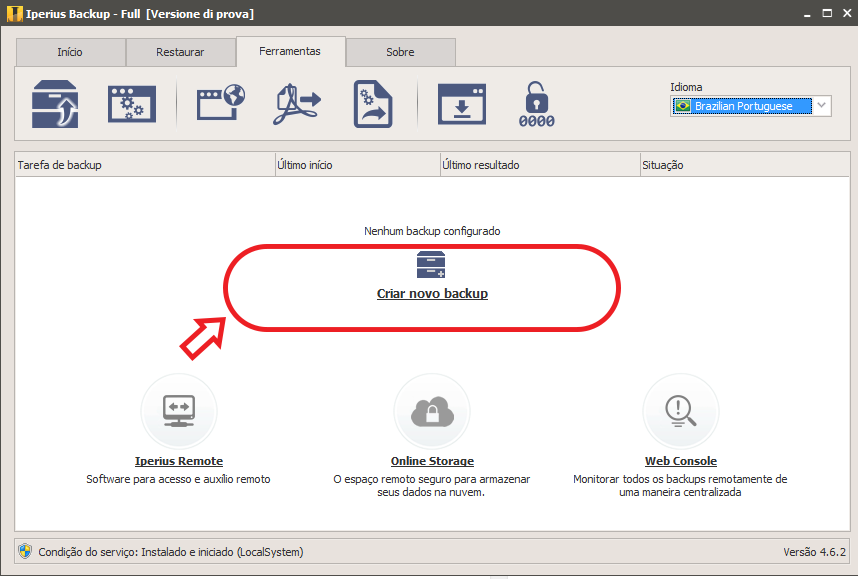
Task: Click the download window icon
Action: [x=462, y=104]
